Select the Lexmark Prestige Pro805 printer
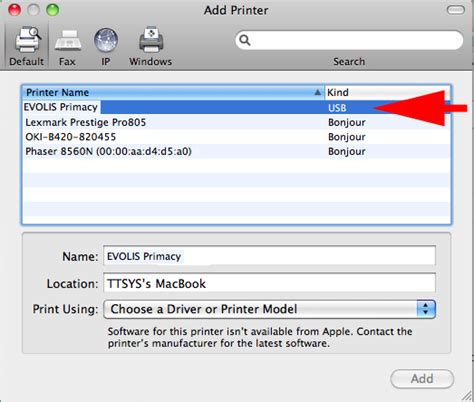Image resolution: width=474 pixels, height=402 pixels. point(236,122)
